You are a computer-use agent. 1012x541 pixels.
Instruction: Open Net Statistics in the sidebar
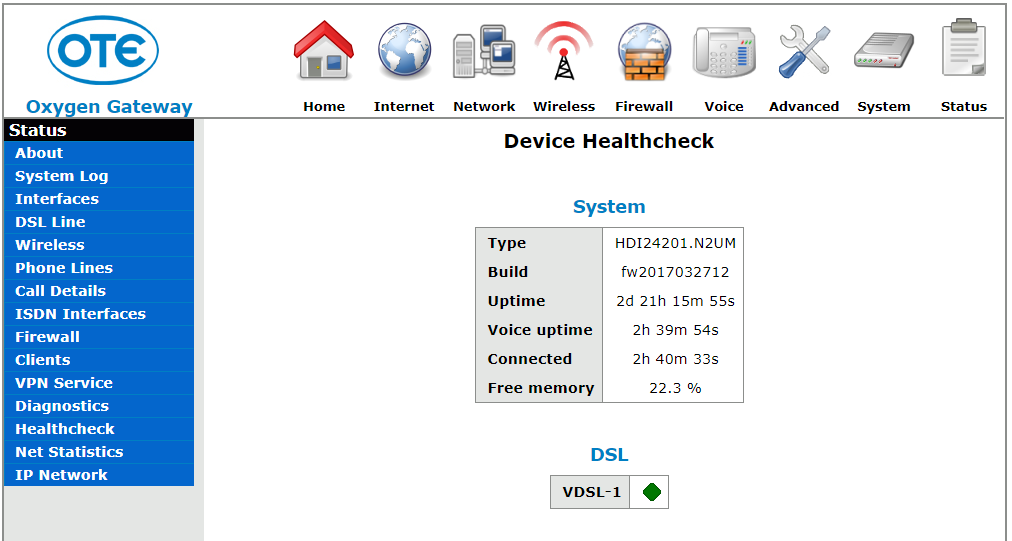99,452
